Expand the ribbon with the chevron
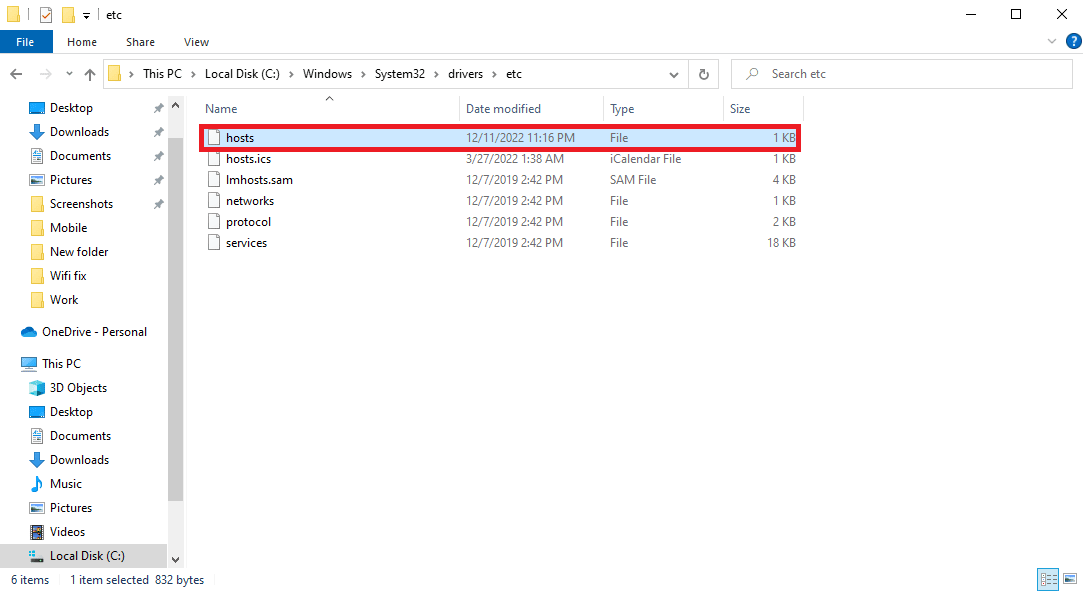 coord(1051,41)
